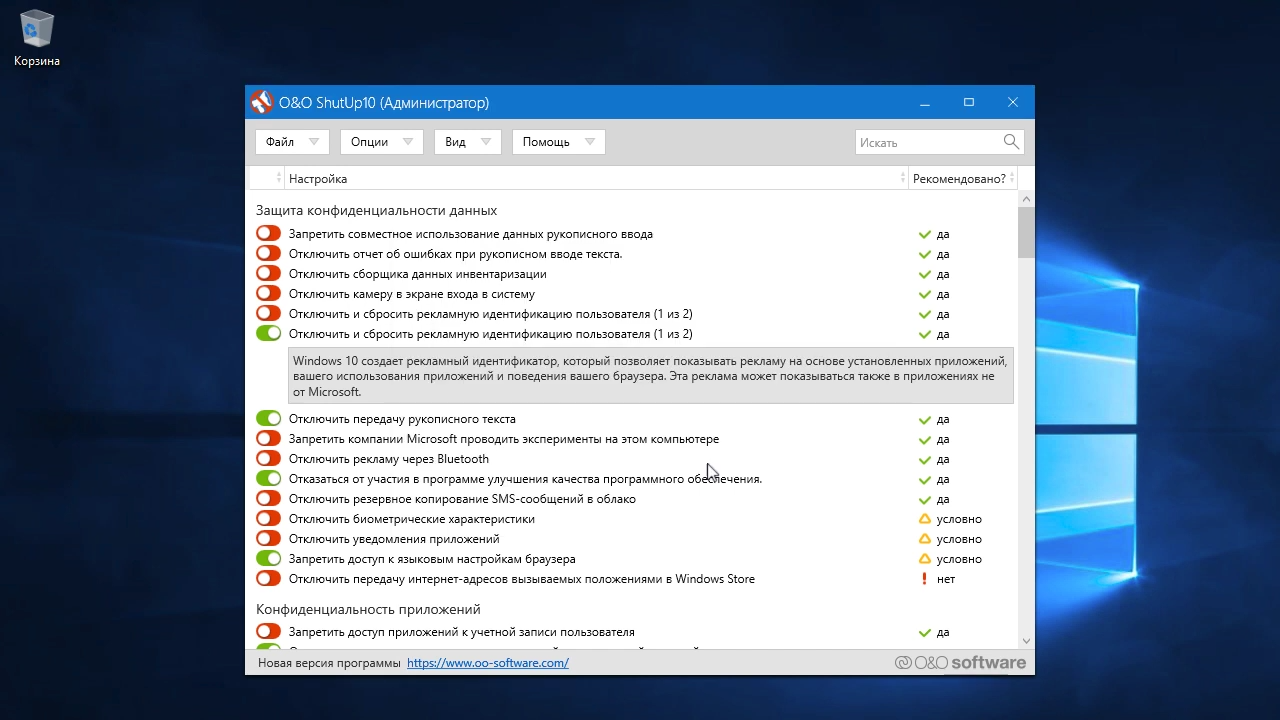The width and height of the screenshot is (1280, 720).
Task: Click green checkmark for 'резервное копирование SMS-сообщений' row
Action: pyautogui.click(x=925, y=499)
